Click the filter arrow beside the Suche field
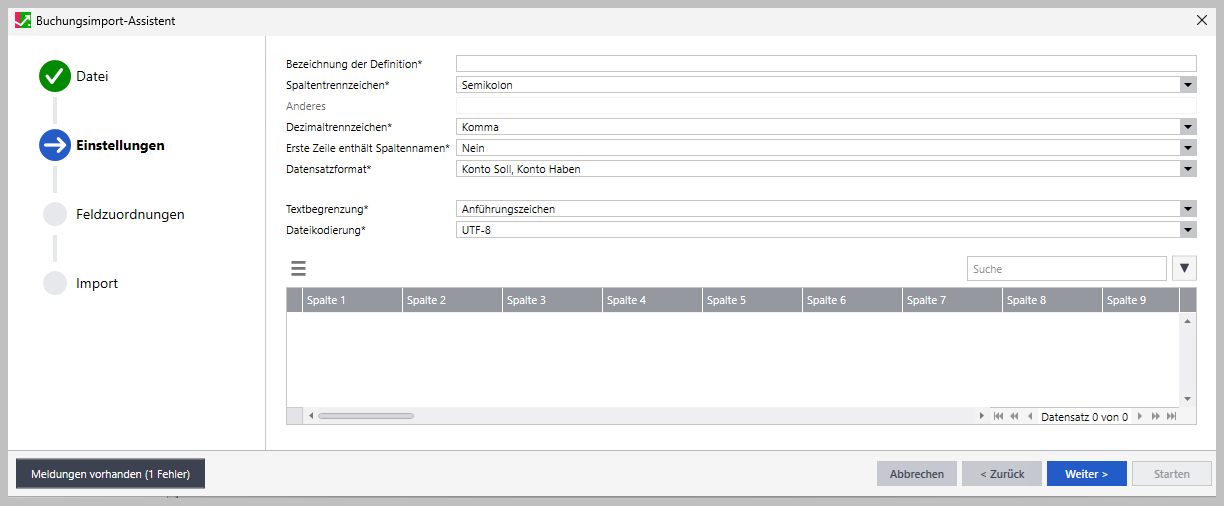 tap(1184, 268)
